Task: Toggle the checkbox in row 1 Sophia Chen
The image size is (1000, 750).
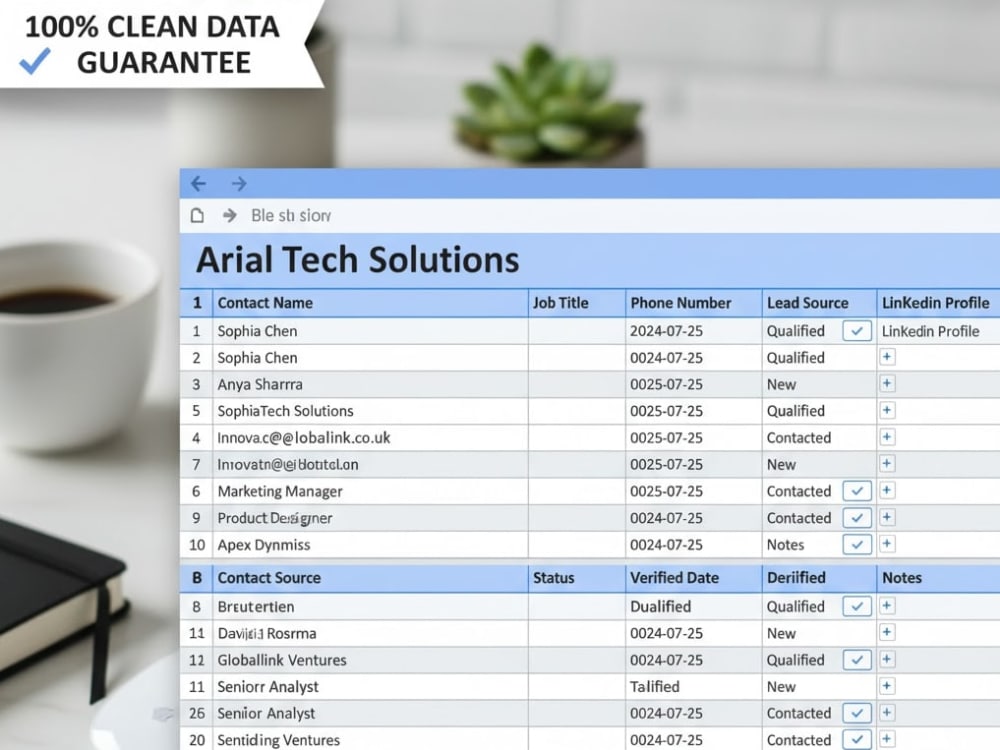Action: (x=857, y=331)
